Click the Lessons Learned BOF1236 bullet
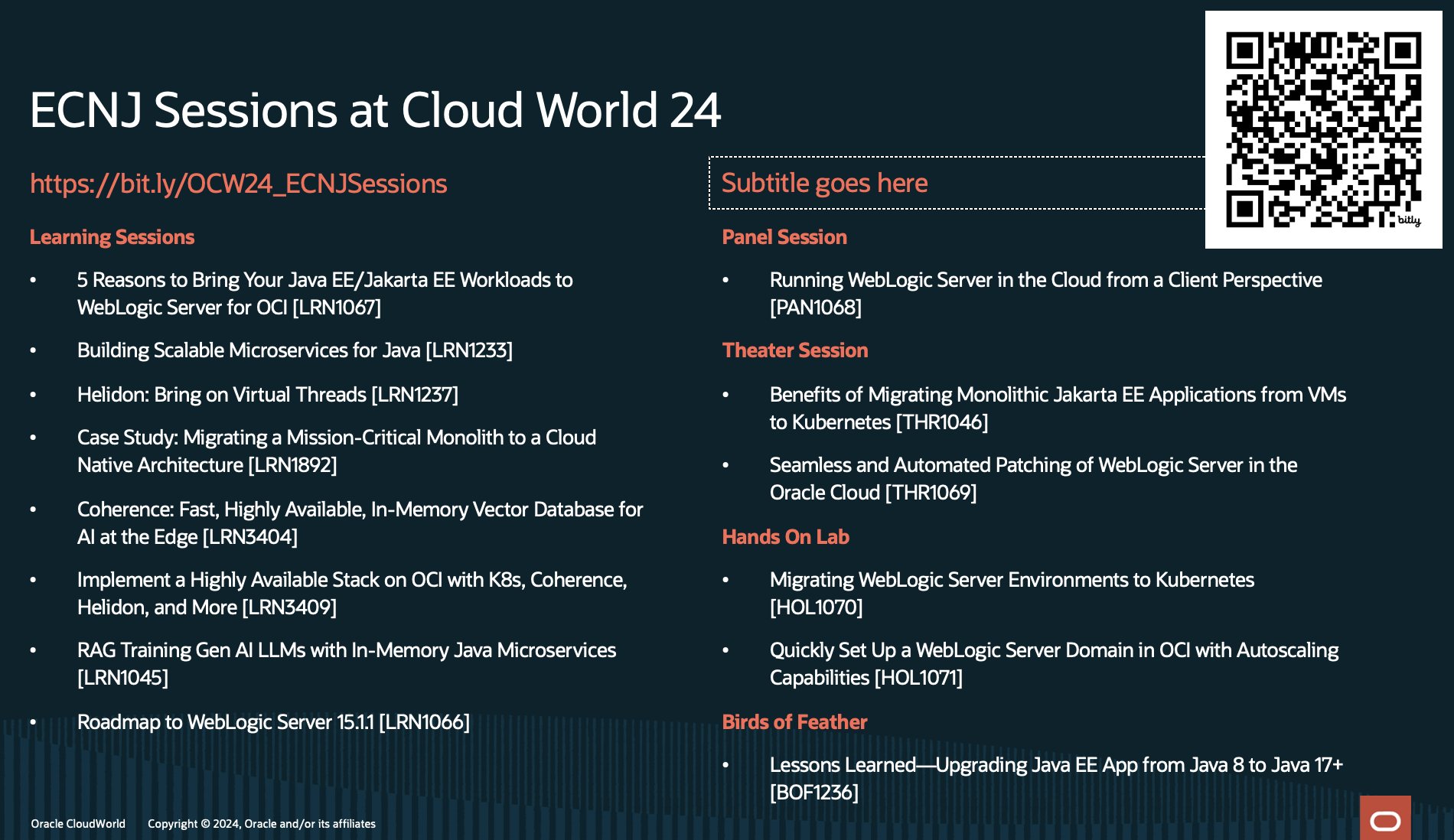1454x840 pixels. coord(1056,779)
